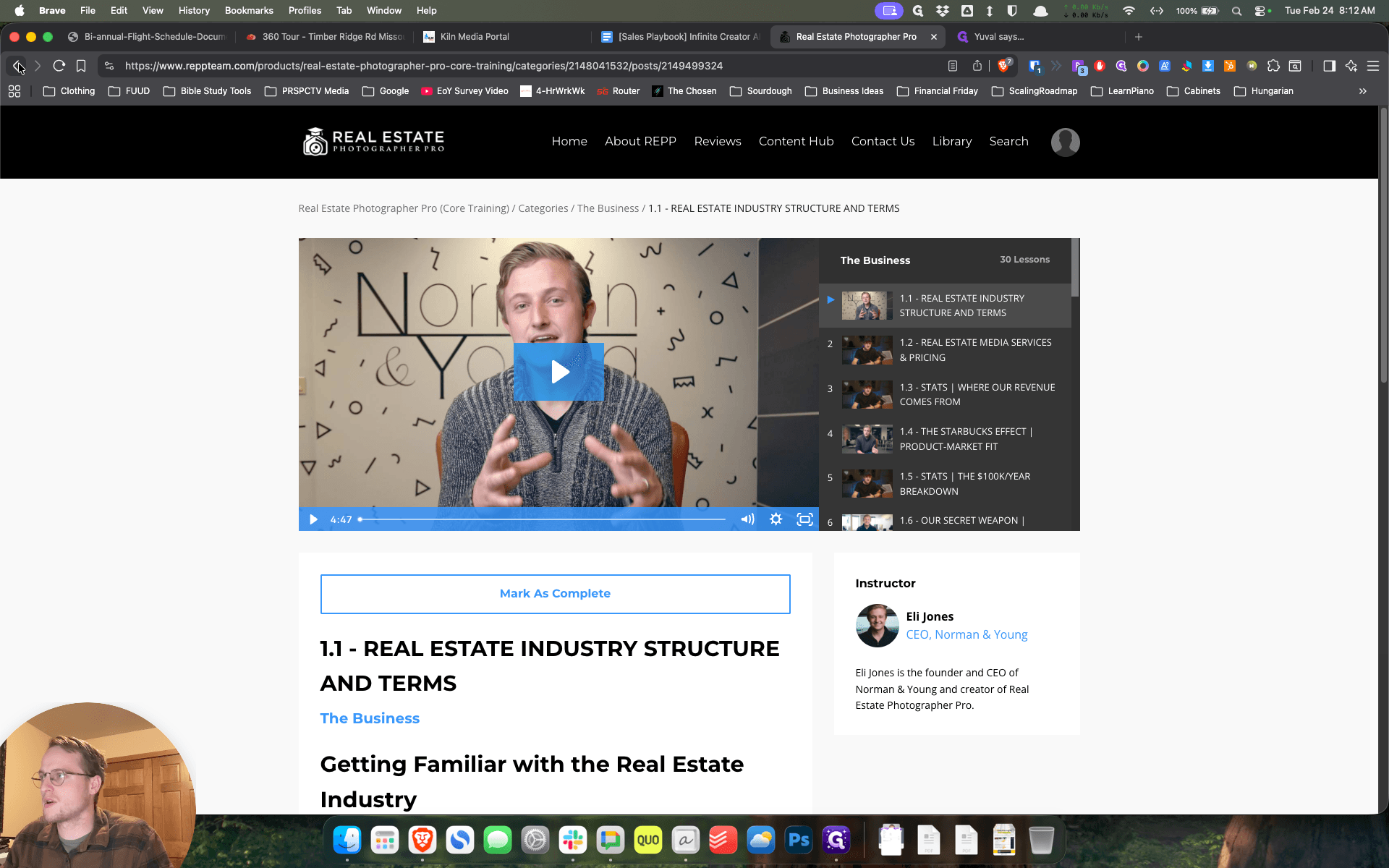Mute the video volume speaker icon
The width and height of the screenshot is (1389, 868).
747,519
